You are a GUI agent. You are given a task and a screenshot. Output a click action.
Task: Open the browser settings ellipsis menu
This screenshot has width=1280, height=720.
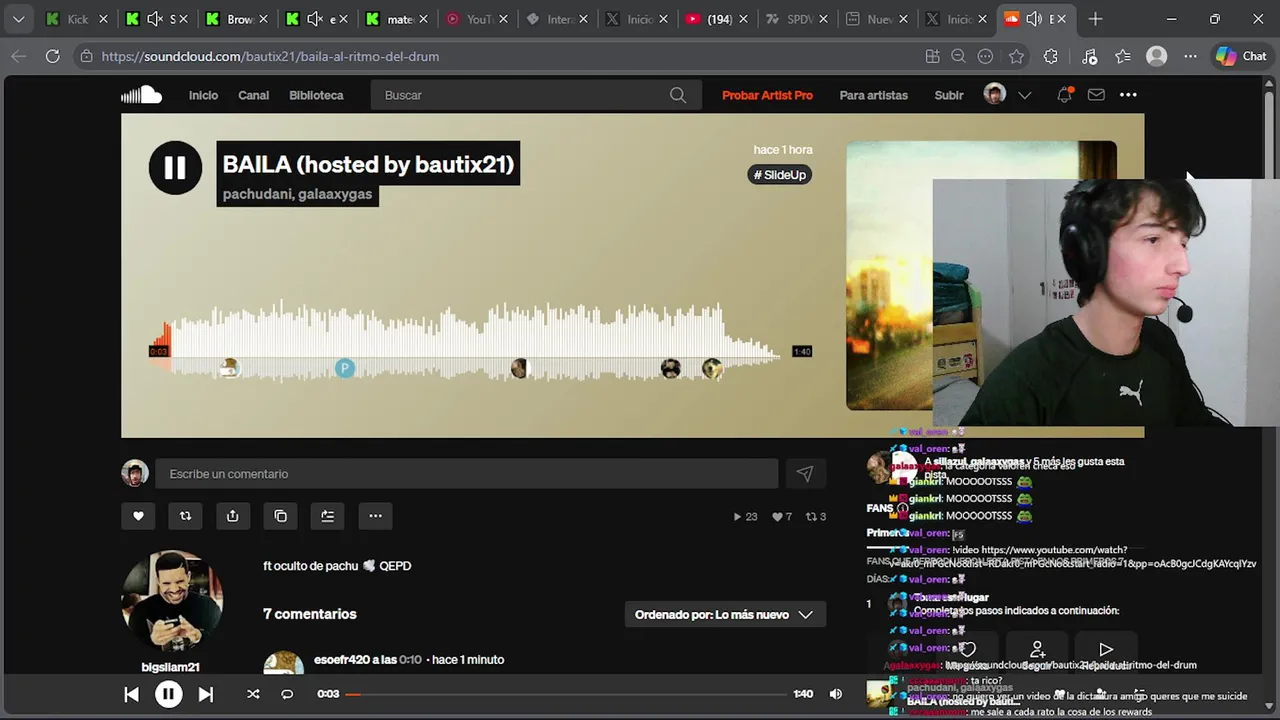[1190, 57]
